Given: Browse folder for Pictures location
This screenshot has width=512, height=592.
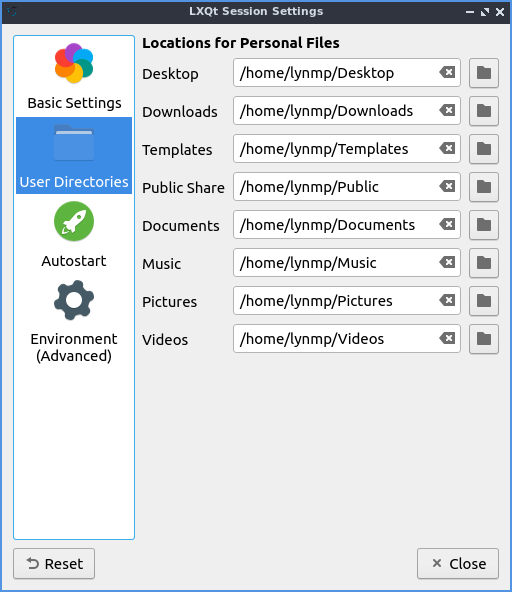Looking at the screenshot, I should point(484,301).
